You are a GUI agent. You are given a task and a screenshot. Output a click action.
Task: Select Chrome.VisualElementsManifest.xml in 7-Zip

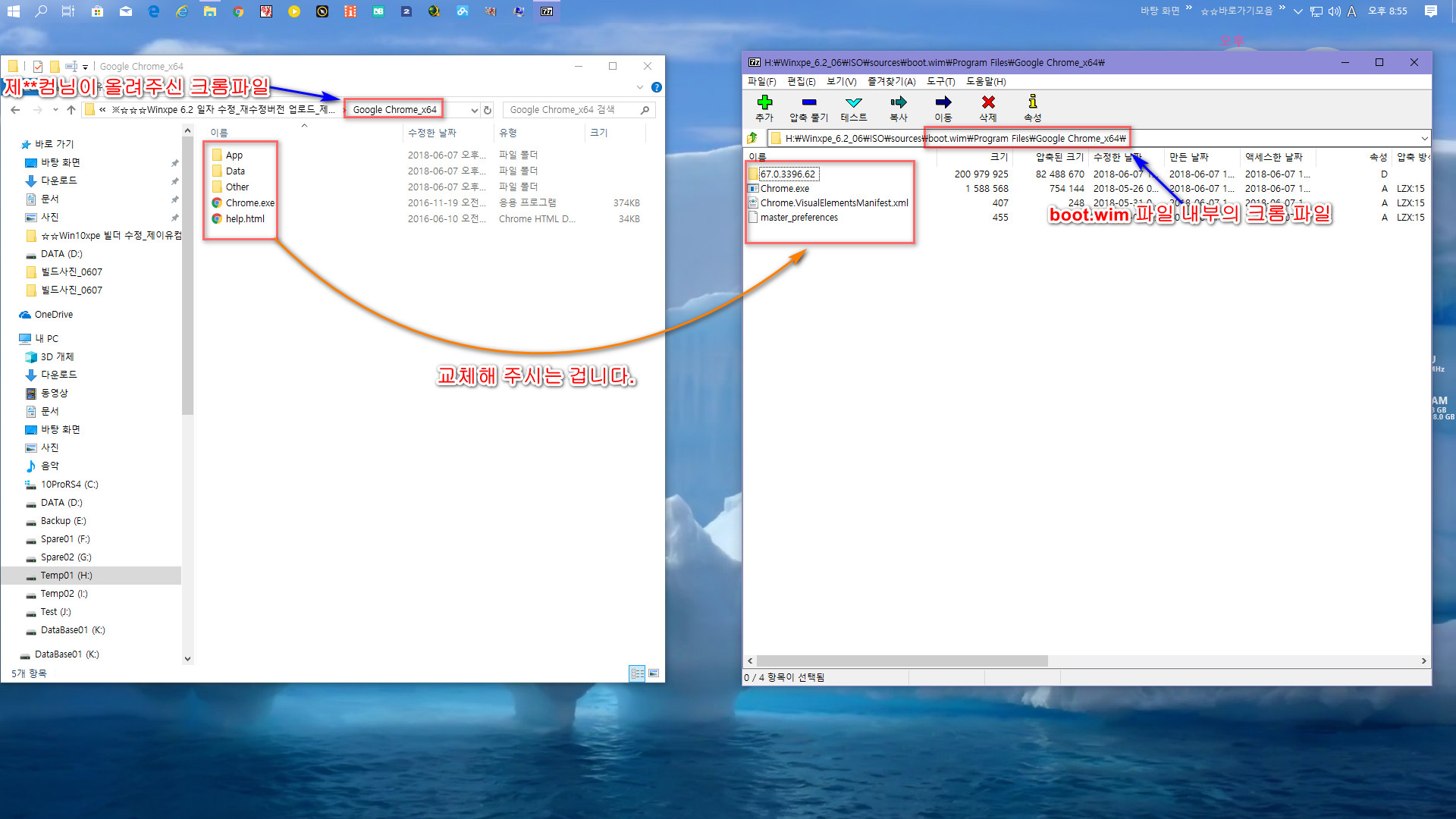[833, 202]
